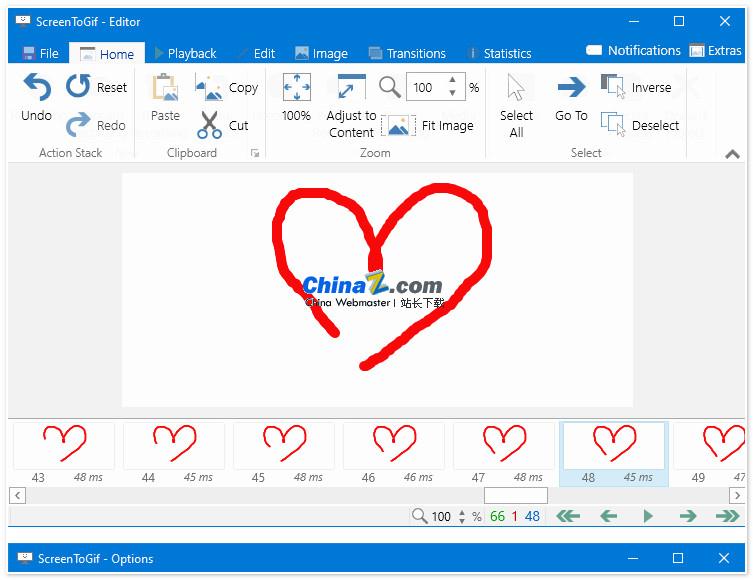The width and height of the screenshot is (753, 580).
Task: Click the Deselect icon
Action: coord(613,124)
